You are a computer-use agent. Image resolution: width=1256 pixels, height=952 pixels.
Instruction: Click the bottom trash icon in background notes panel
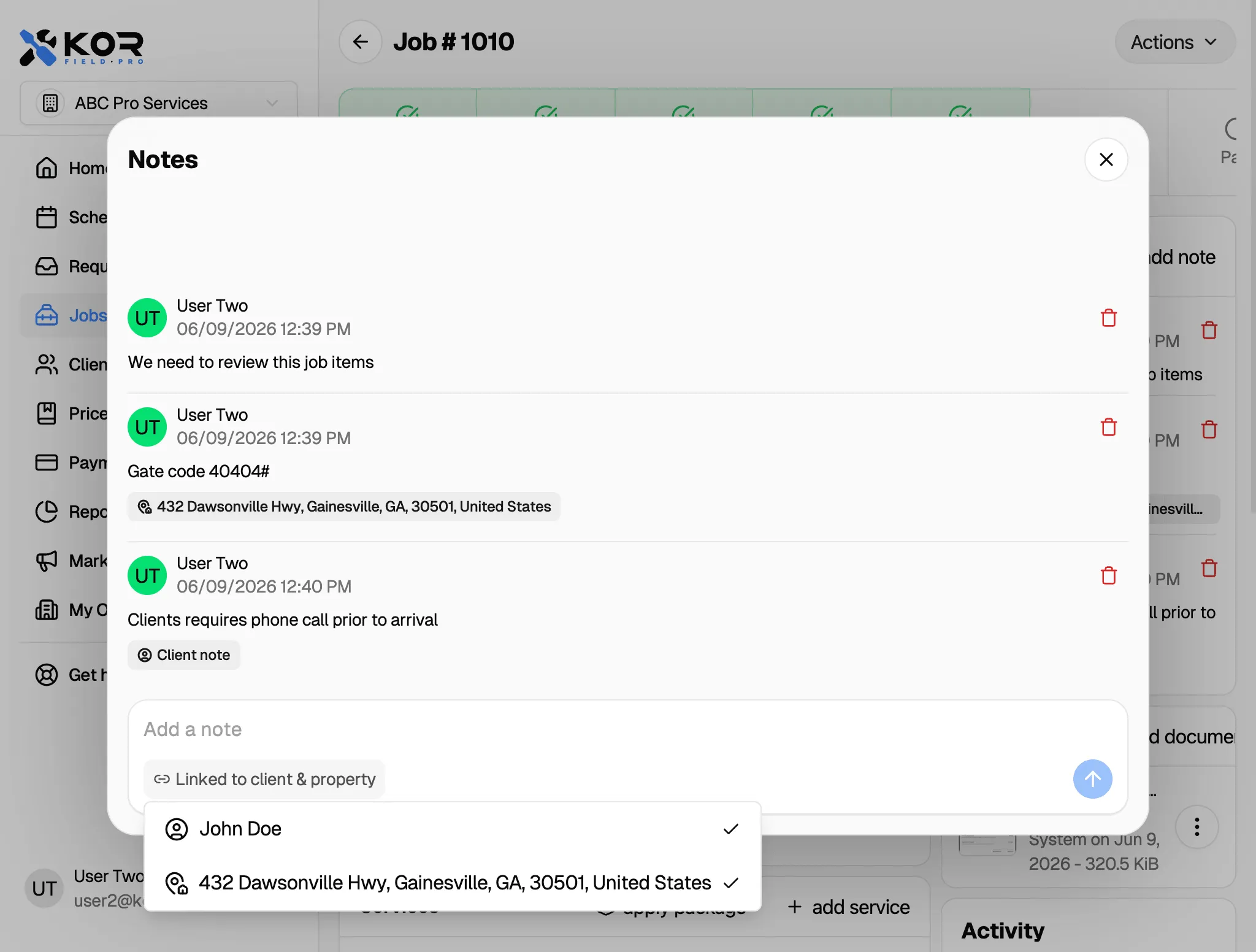(x=1209, y=568)
